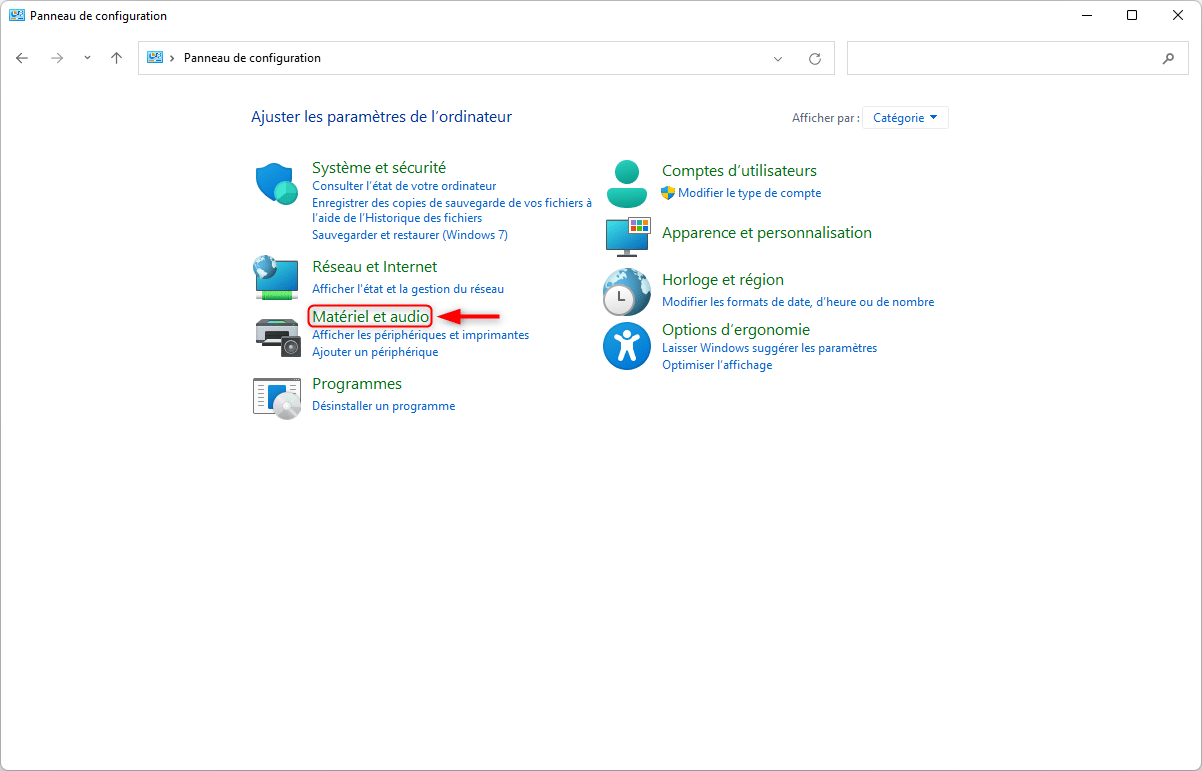Click Consulter l'état de votre ordinateur
This screenshot has height=771, width=1202.
click(x=404, y=186)
